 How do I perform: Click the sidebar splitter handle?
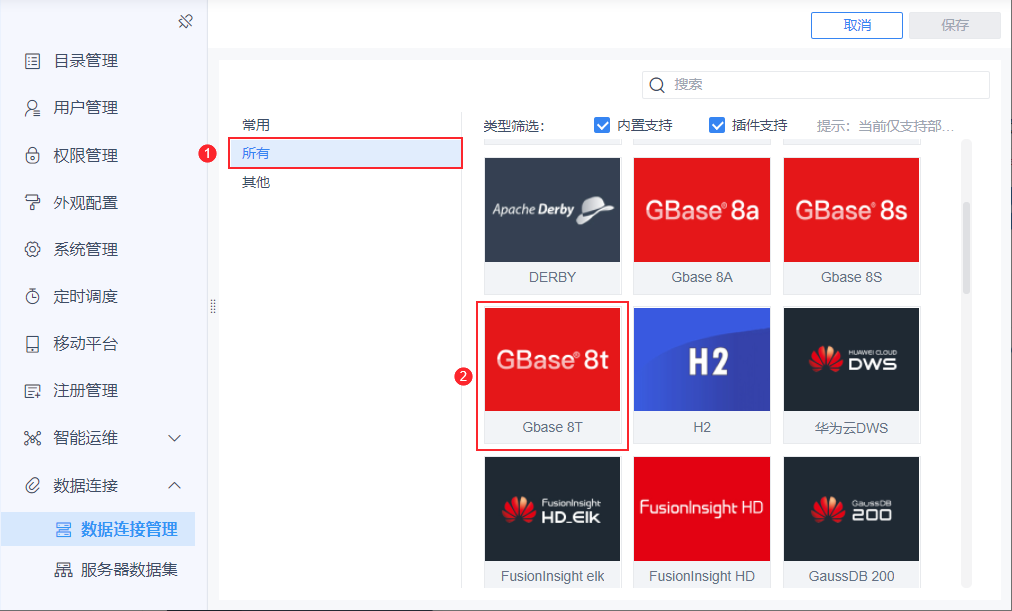click(x=213, y=306)
